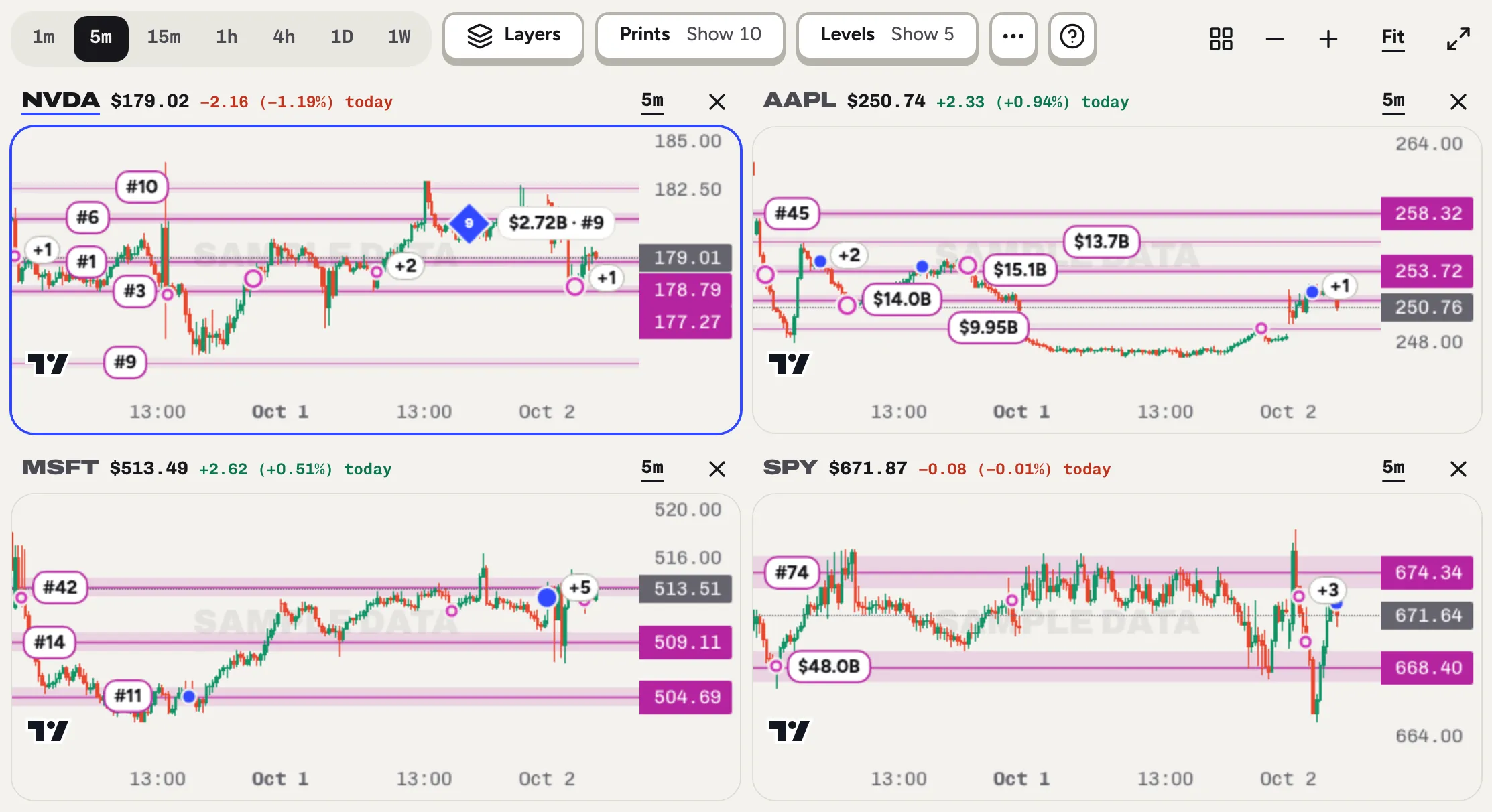Click the #42 level label on MSFT
The height and width of the screenshot is (812, 1492).
[60, 588]
